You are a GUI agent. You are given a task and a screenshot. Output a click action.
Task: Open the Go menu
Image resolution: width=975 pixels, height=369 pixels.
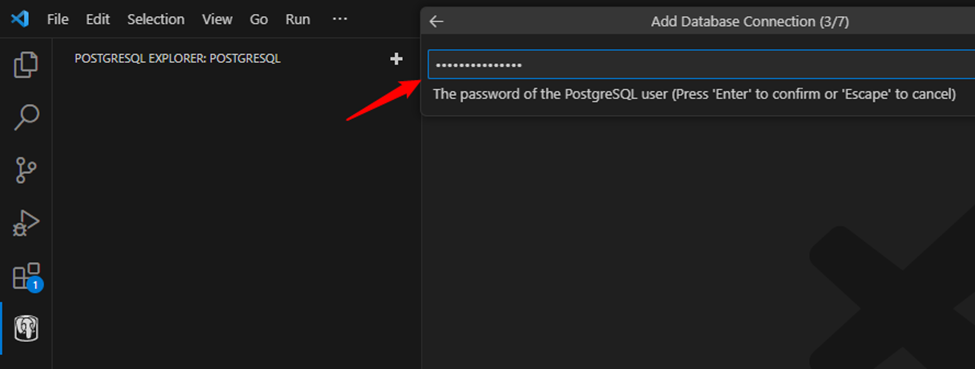259,19
